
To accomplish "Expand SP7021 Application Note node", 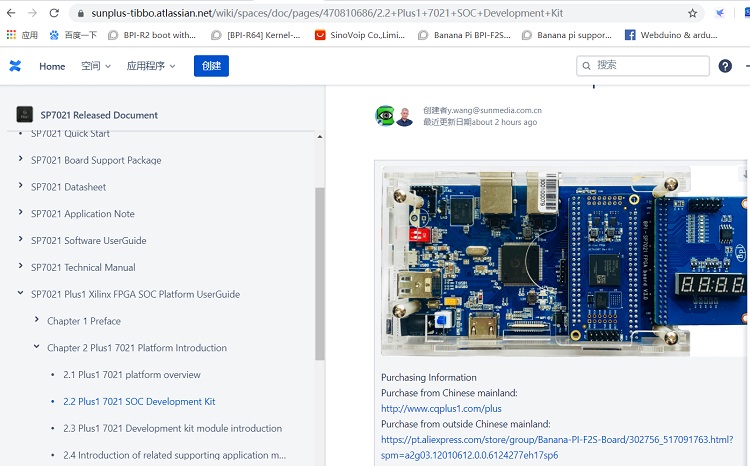I will tap(20, 212).
